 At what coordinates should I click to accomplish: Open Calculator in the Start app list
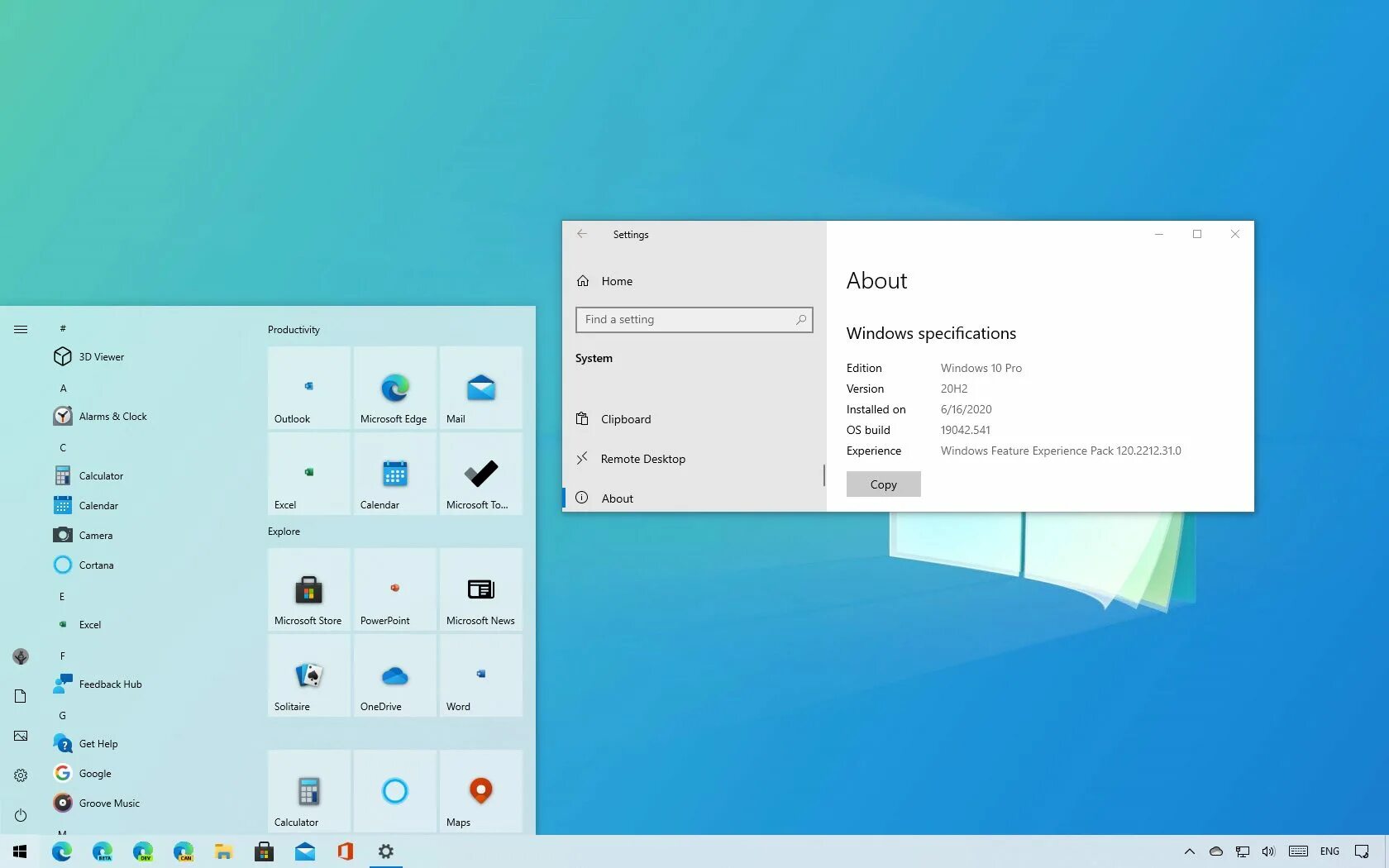coord(88,475)
